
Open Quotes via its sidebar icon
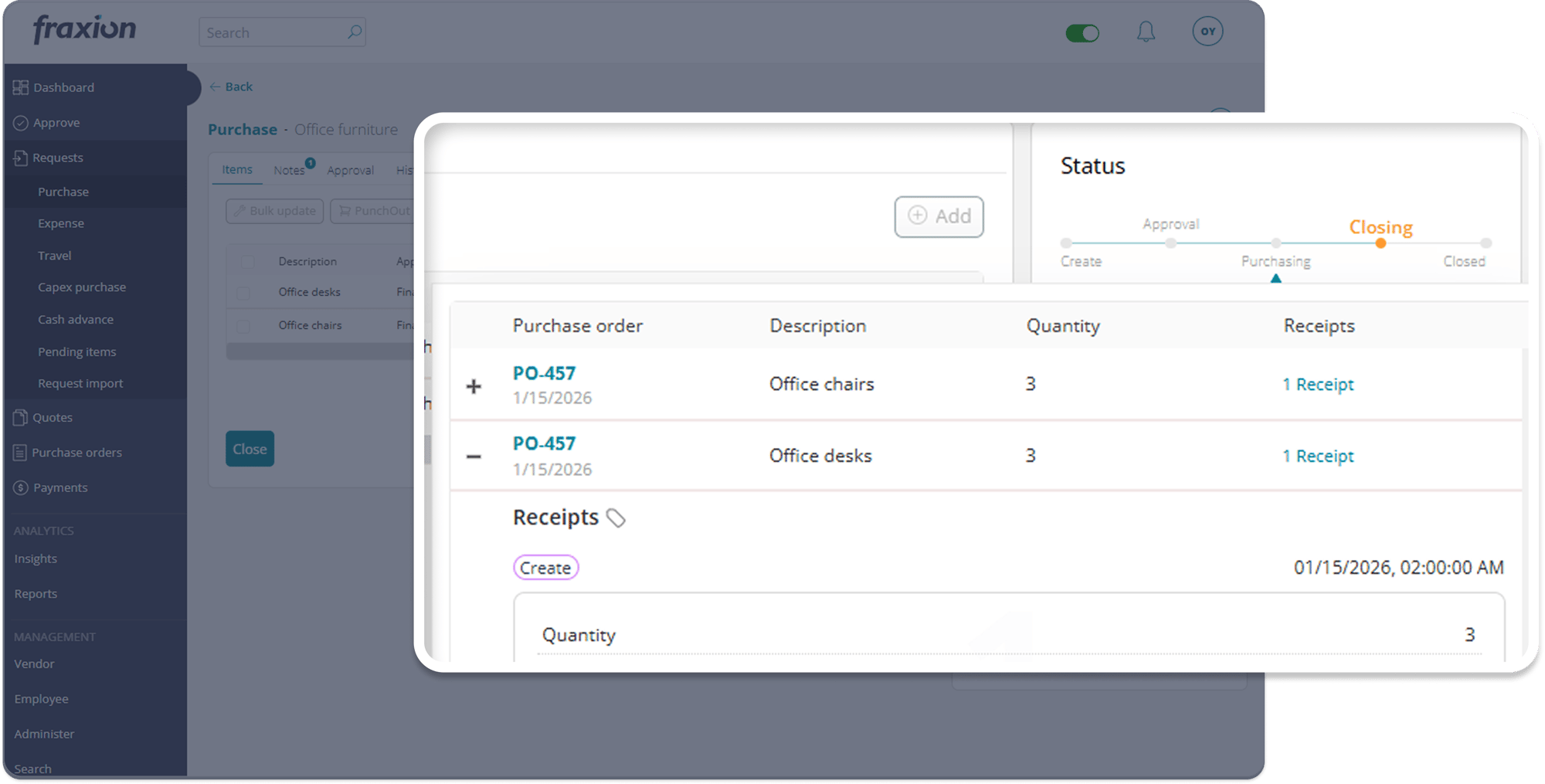pyautogui.click(x=21, y=417)
